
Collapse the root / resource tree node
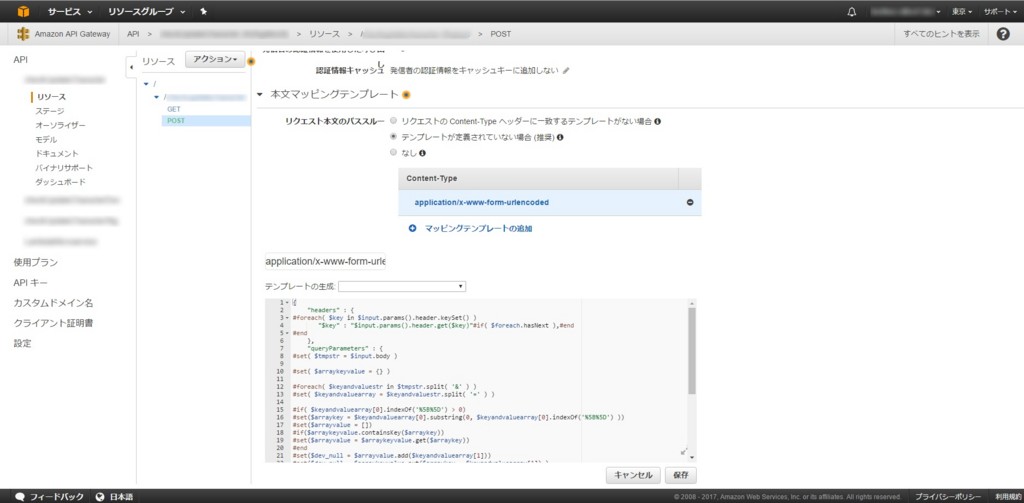(146, 84)
